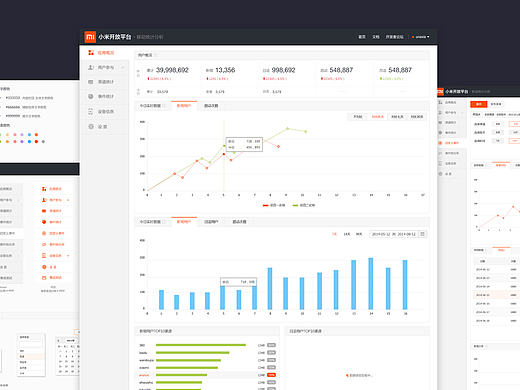Open the 开发者论坛 link in the main header
Image resolution: width=520 pixels, height=390 pixels.
click(x=395, y=37)
